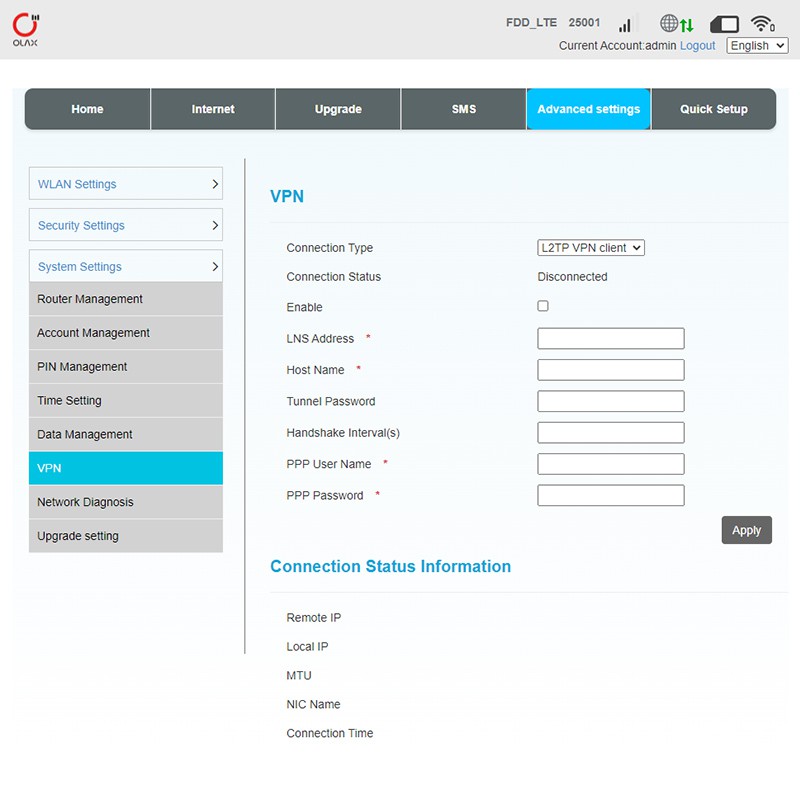Open the English language selector

pyautogui.click(x=757, y=46)
